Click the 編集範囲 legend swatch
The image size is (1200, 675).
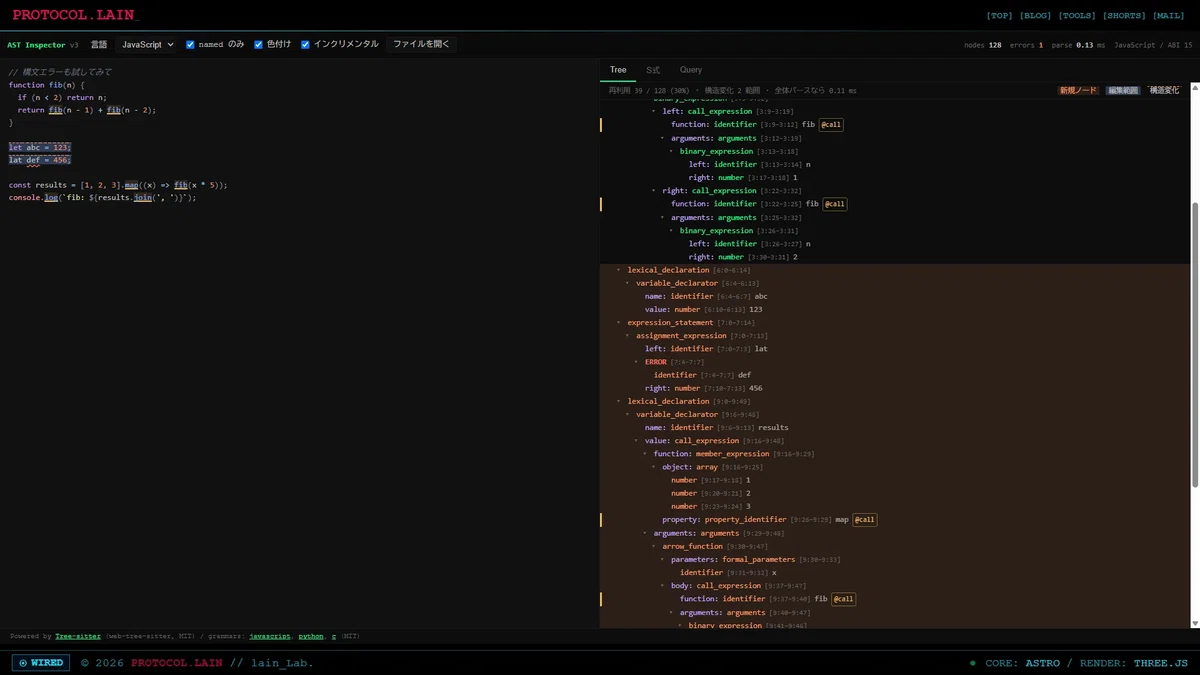tap(1123, 90)
